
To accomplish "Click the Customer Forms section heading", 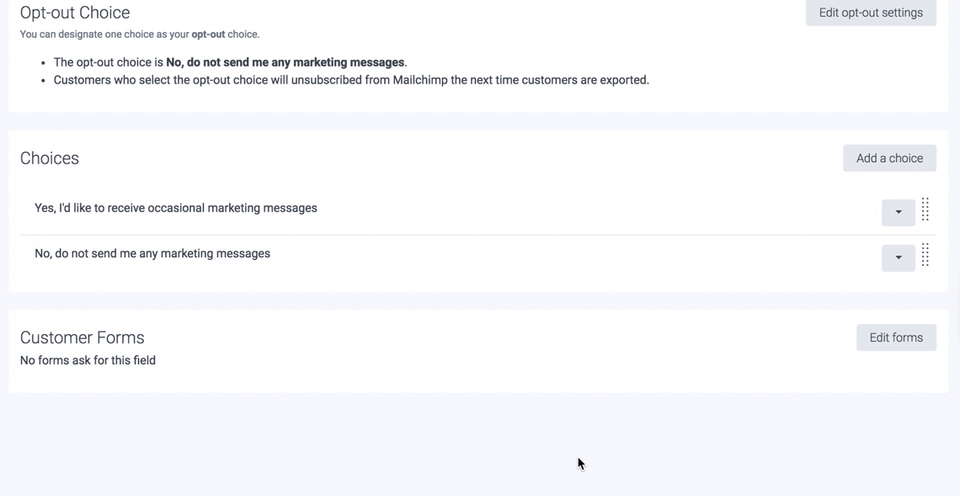I will coord(82,338).
